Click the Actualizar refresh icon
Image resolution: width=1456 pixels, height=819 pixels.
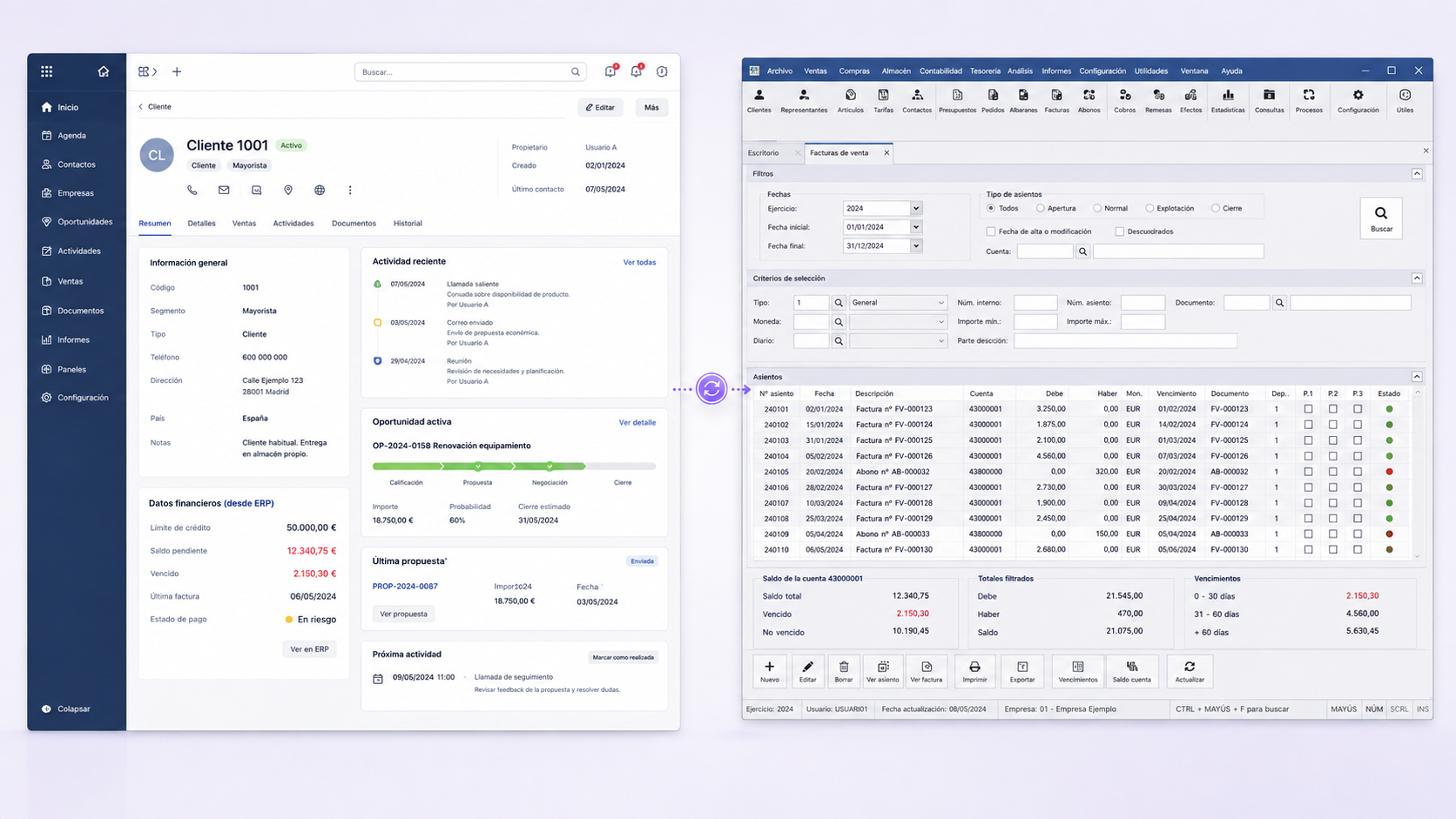coord(1190,671)
